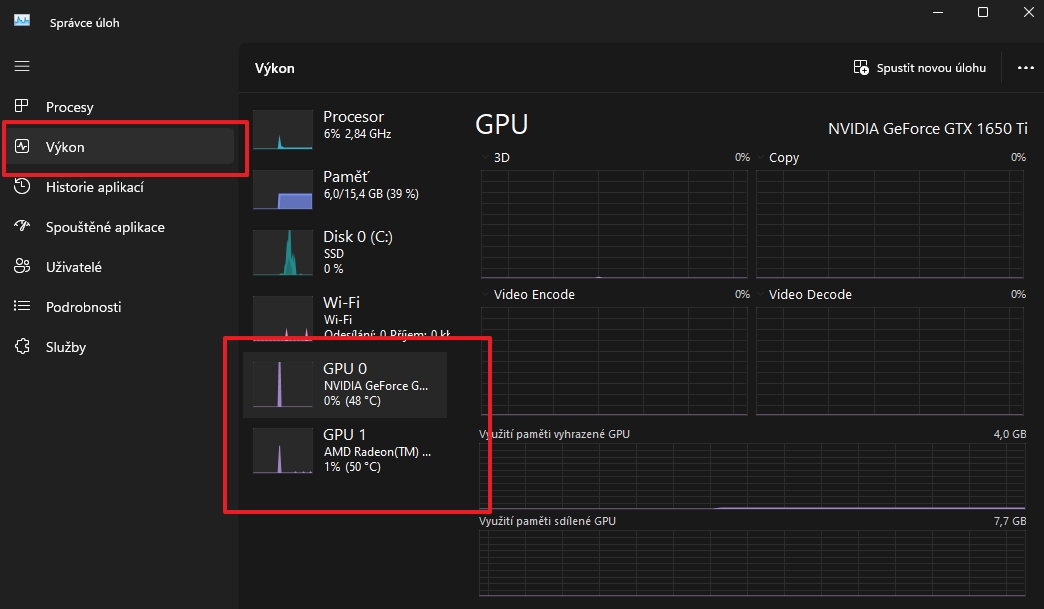Select the Procesor performance entry
The height and width of the screenshot is (609, 1044).
click(x=345, y=126)
